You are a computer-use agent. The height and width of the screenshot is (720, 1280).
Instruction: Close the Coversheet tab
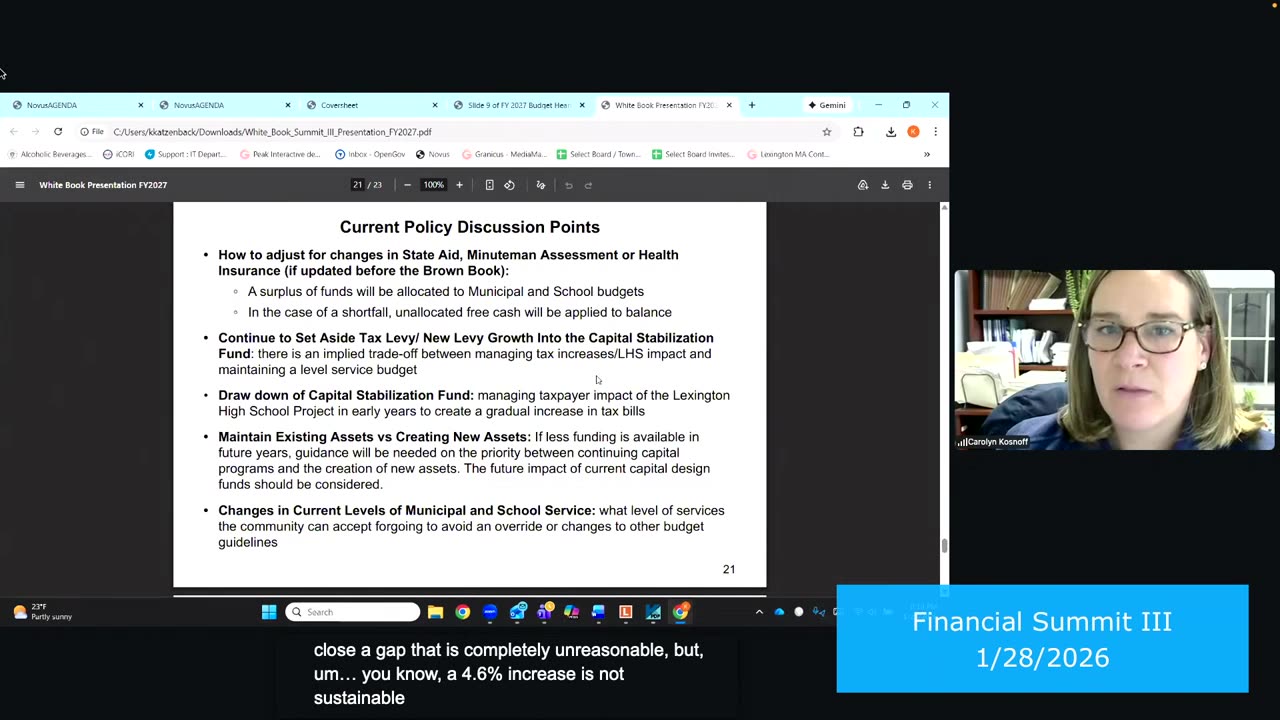(x=435, y=105)
